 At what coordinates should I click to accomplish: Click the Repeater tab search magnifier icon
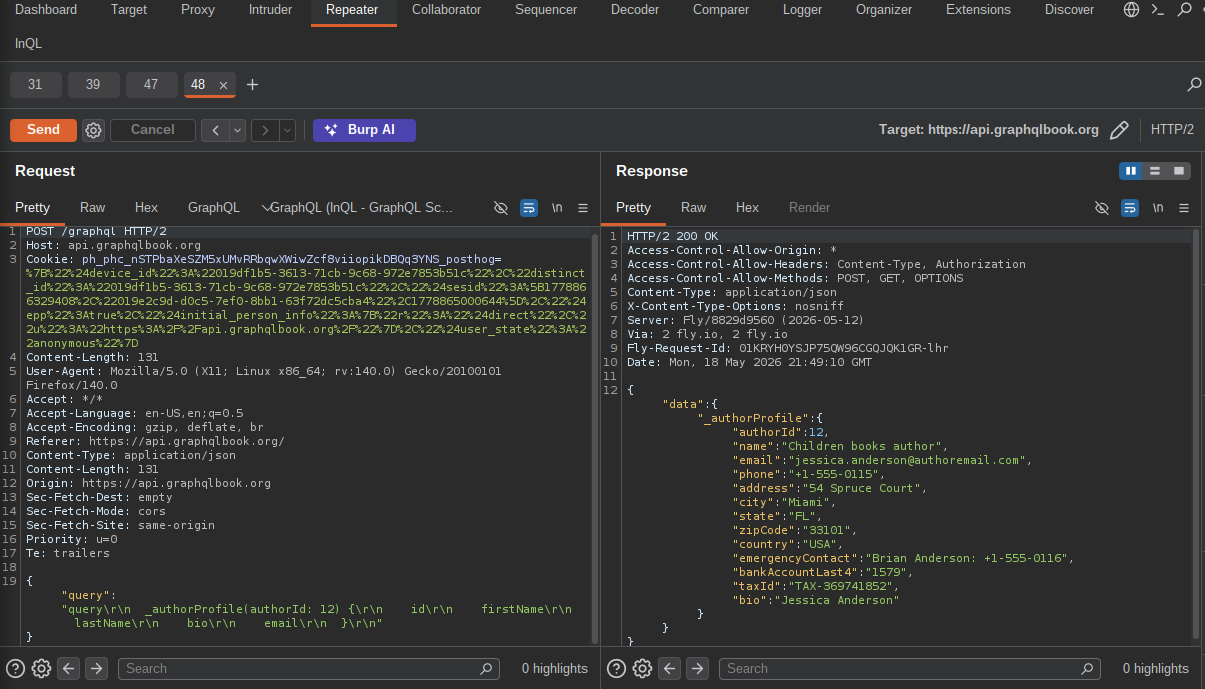(x=1194, y=85)
